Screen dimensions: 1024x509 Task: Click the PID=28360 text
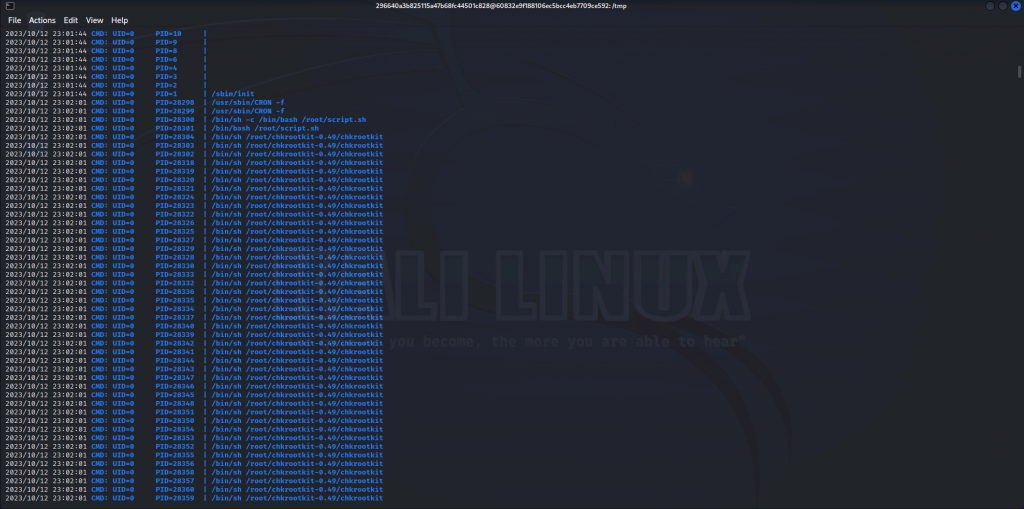coord(175,489)
